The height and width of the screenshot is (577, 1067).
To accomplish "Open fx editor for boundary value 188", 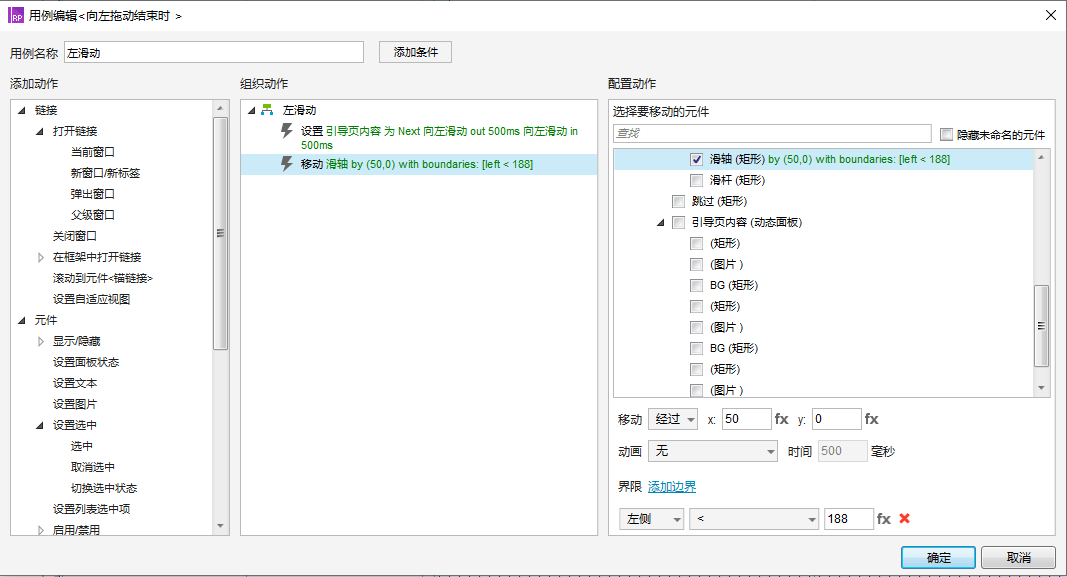I will tap(883, 518).
